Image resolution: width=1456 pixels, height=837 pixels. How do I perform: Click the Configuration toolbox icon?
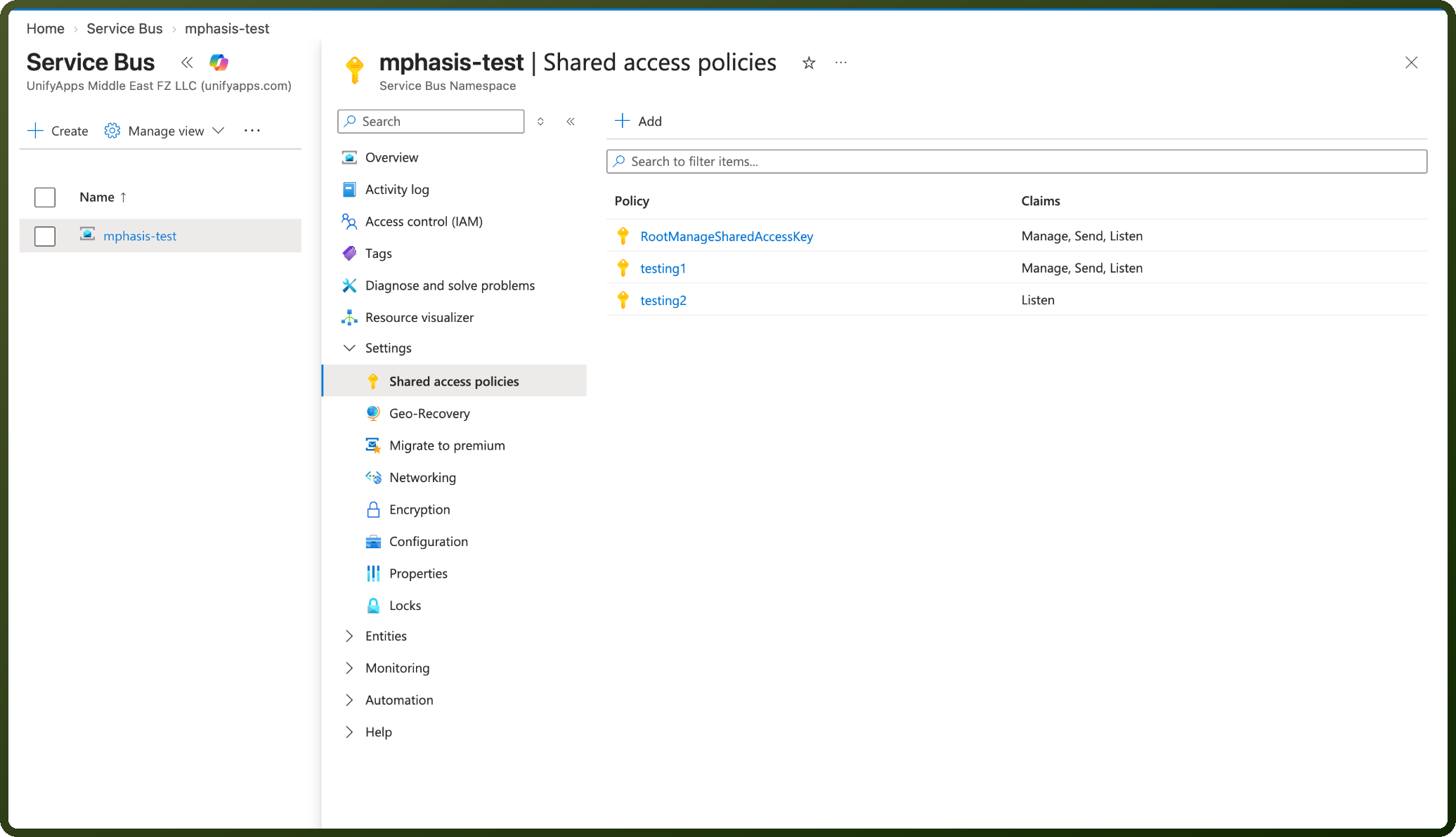(373, 542)
